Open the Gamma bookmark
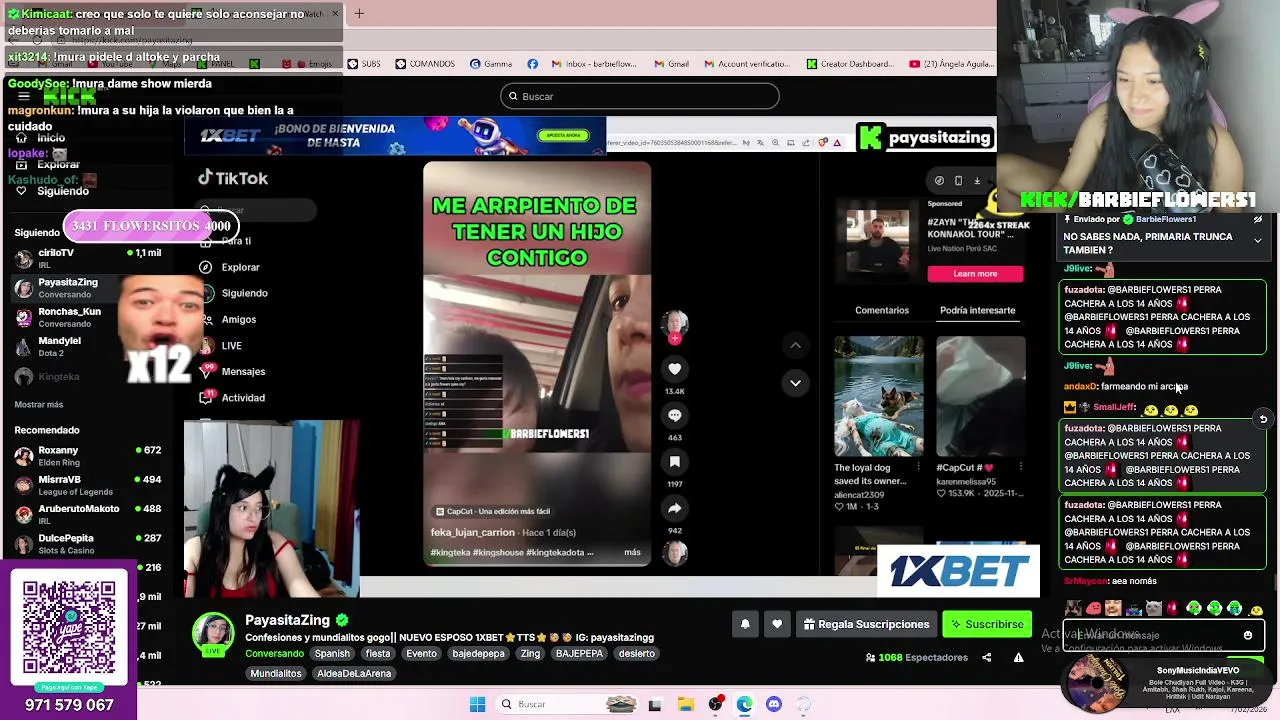This screenshot has height=720, width=1280. click(x=491, y=64)
